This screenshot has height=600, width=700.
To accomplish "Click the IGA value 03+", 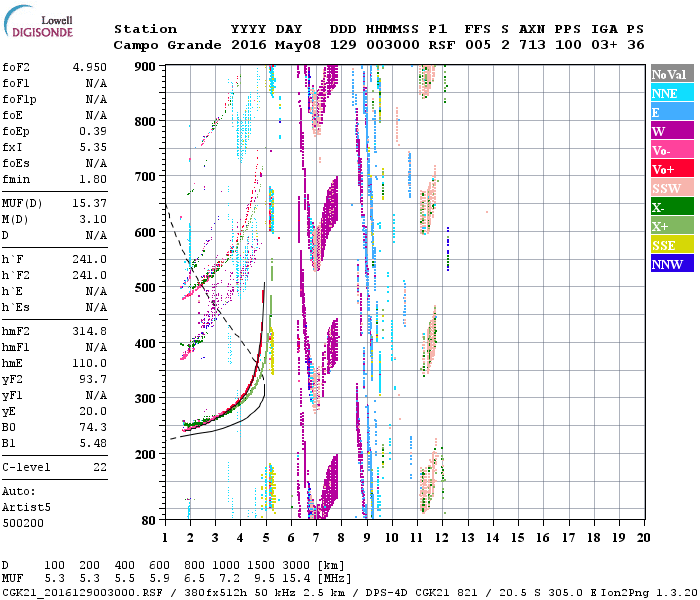I will click(604, 45).
